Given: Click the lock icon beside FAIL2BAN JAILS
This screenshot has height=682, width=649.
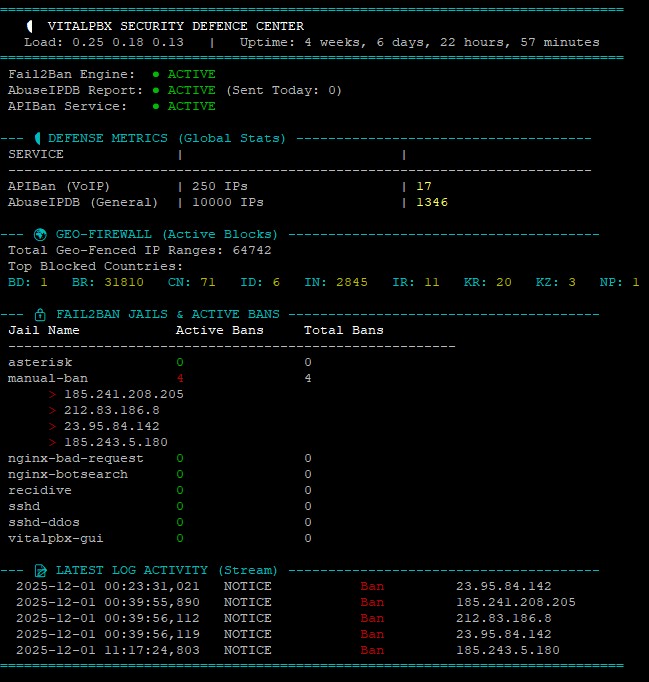Looking at the screenshot, I should coord(39,314).
